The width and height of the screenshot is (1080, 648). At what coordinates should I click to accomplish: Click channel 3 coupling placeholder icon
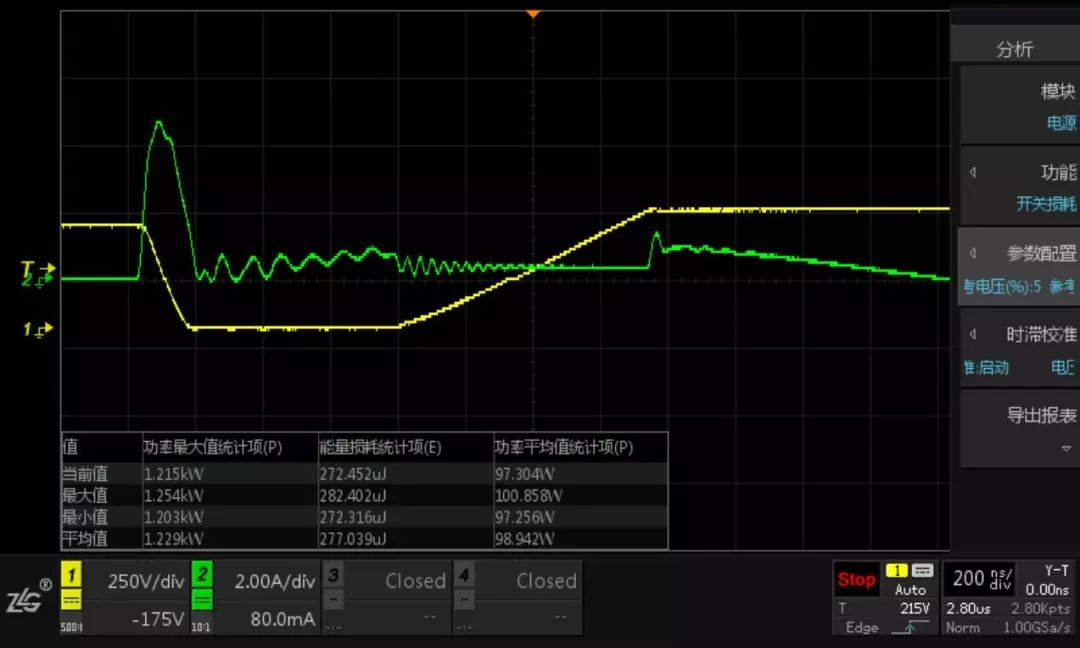pos(333,600)
